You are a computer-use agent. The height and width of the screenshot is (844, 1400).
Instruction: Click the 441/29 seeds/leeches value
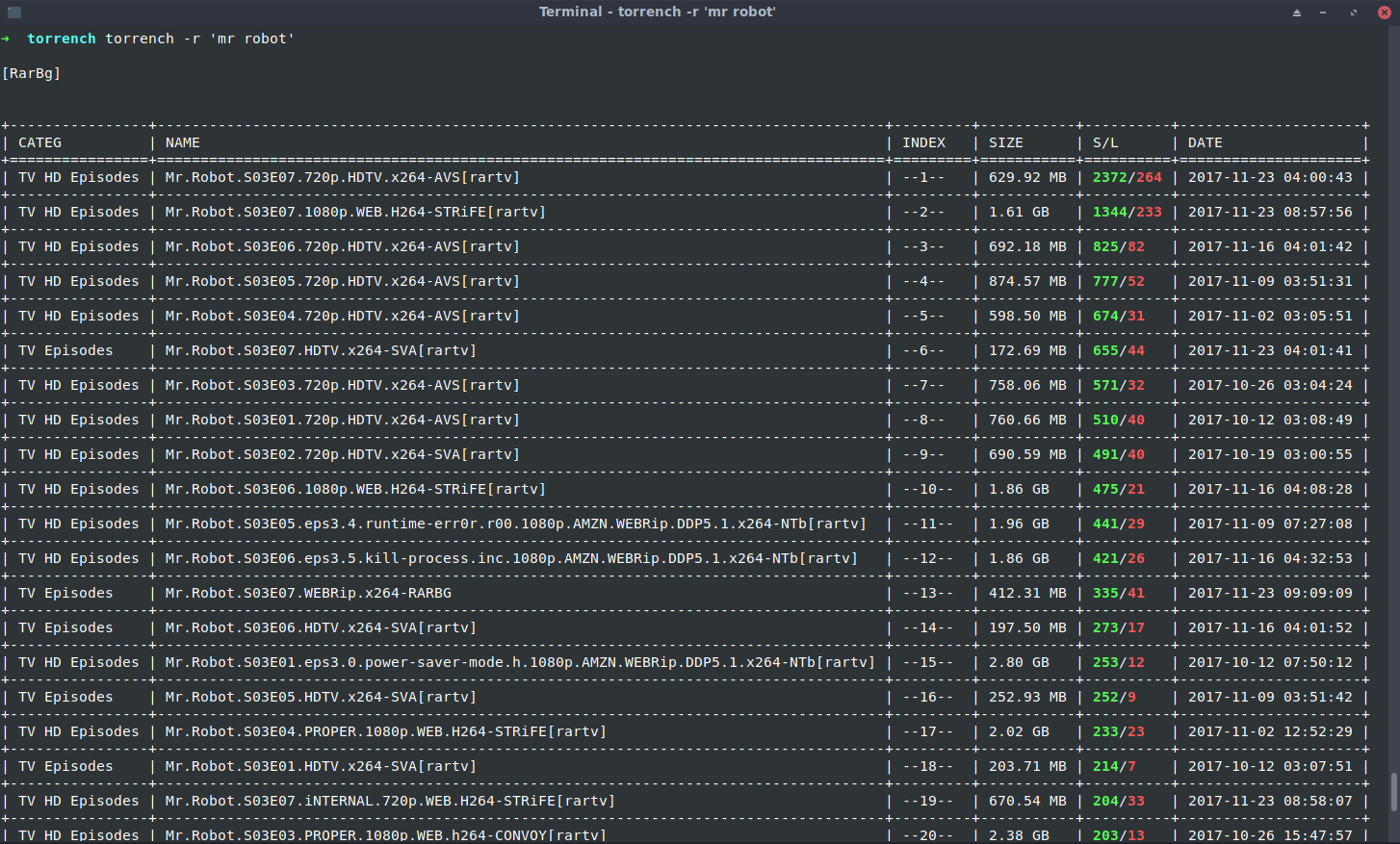(1119, 524)
